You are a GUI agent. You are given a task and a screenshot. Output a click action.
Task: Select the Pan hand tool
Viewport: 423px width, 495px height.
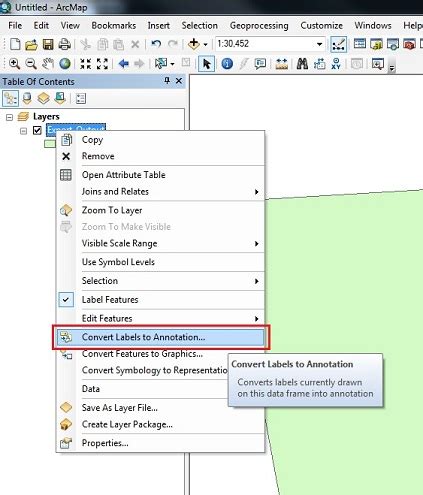[48, 63]
